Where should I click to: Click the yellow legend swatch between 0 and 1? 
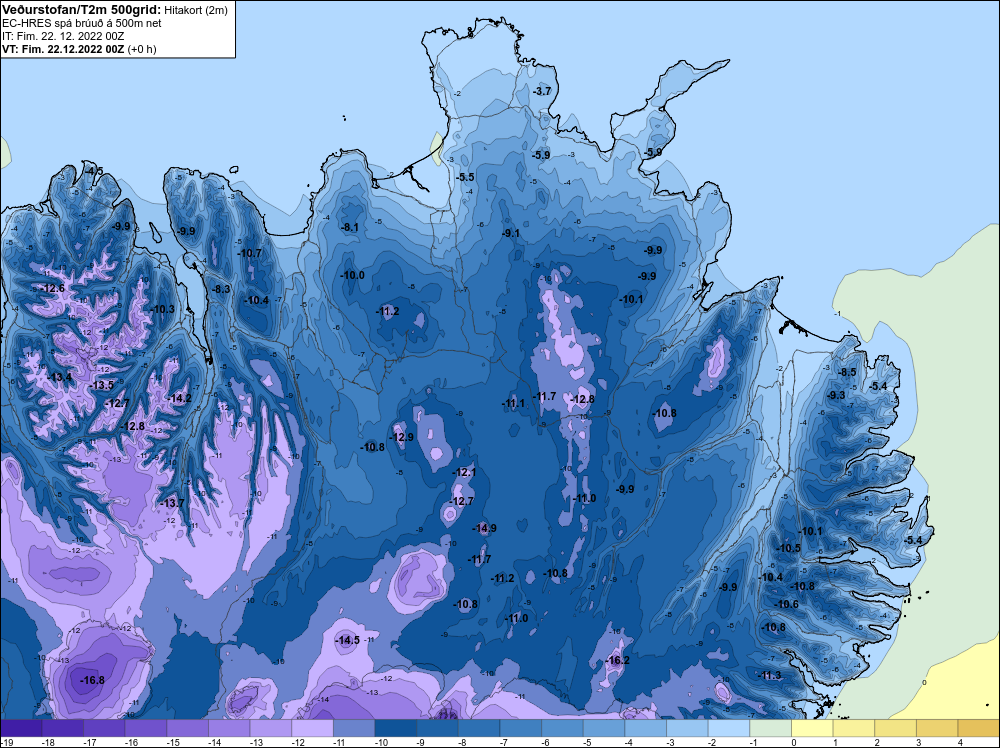point(812,728)
